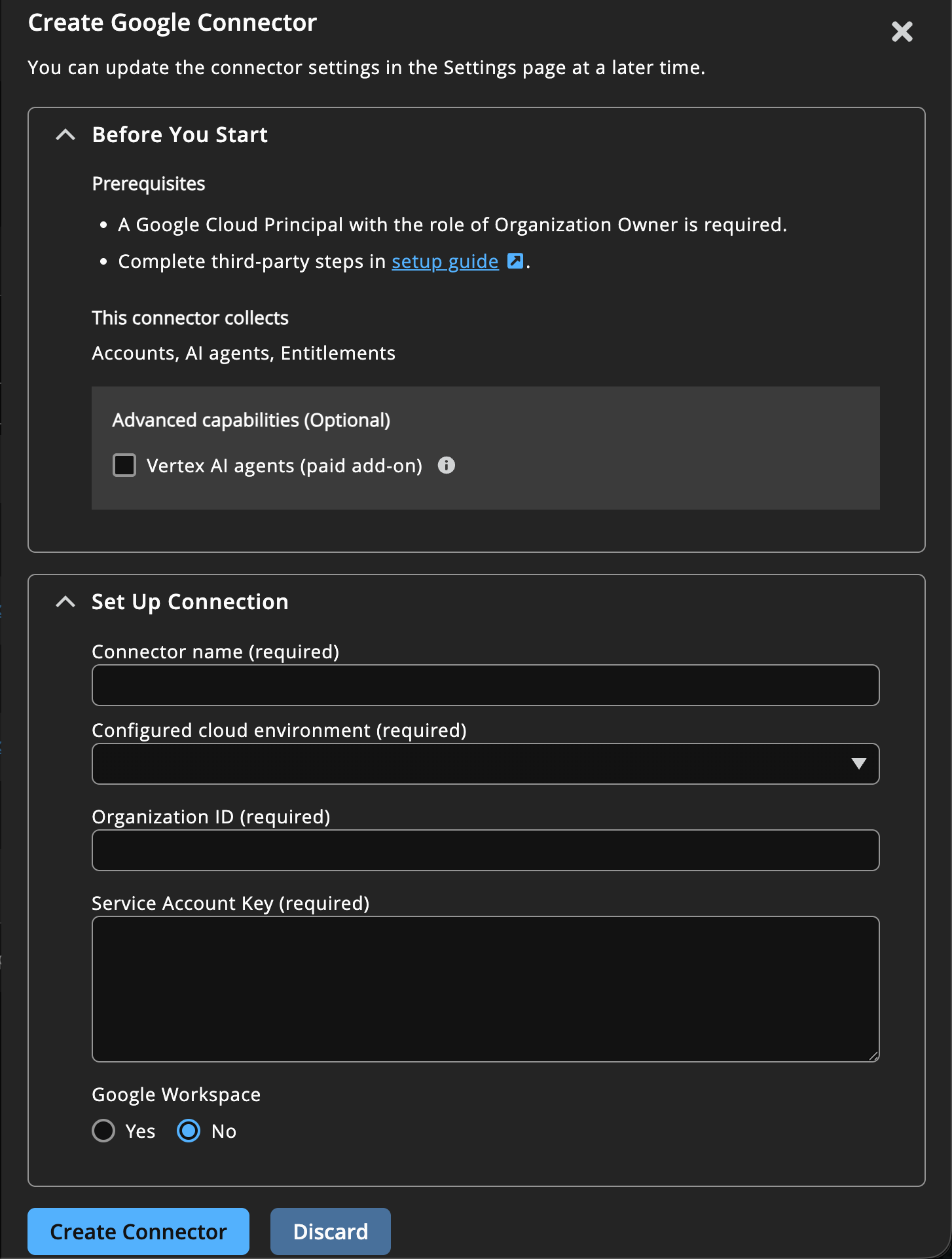
Task: Select No for Google Workspace
Action: (189, 1131)
